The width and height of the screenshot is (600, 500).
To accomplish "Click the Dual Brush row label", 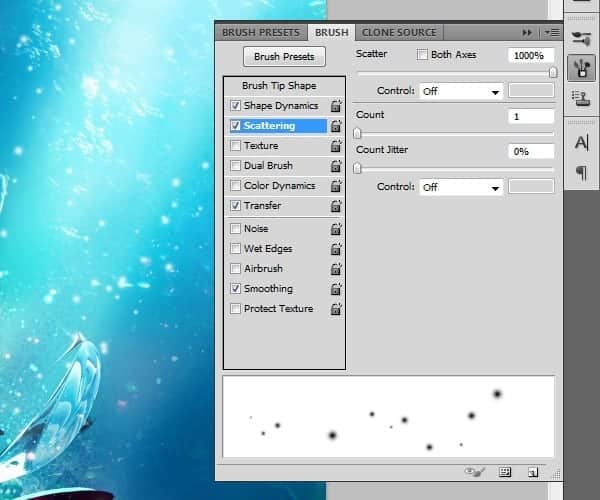I will (268, 166).
